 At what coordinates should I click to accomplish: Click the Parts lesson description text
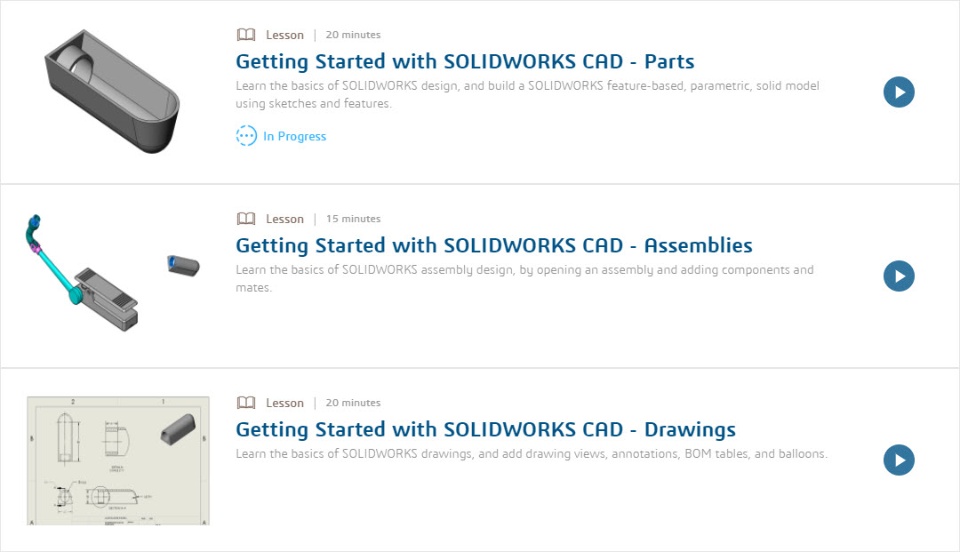pos(527,95)
